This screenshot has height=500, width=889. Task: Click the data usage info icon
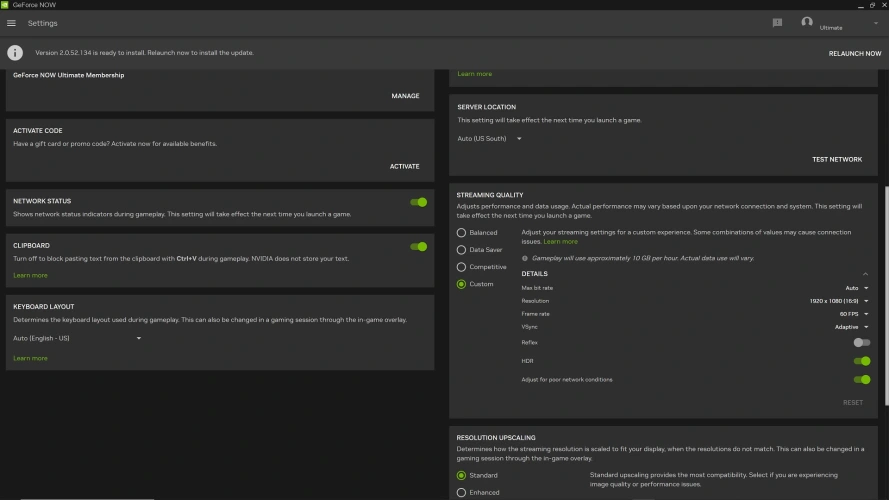tap(525, 258)
